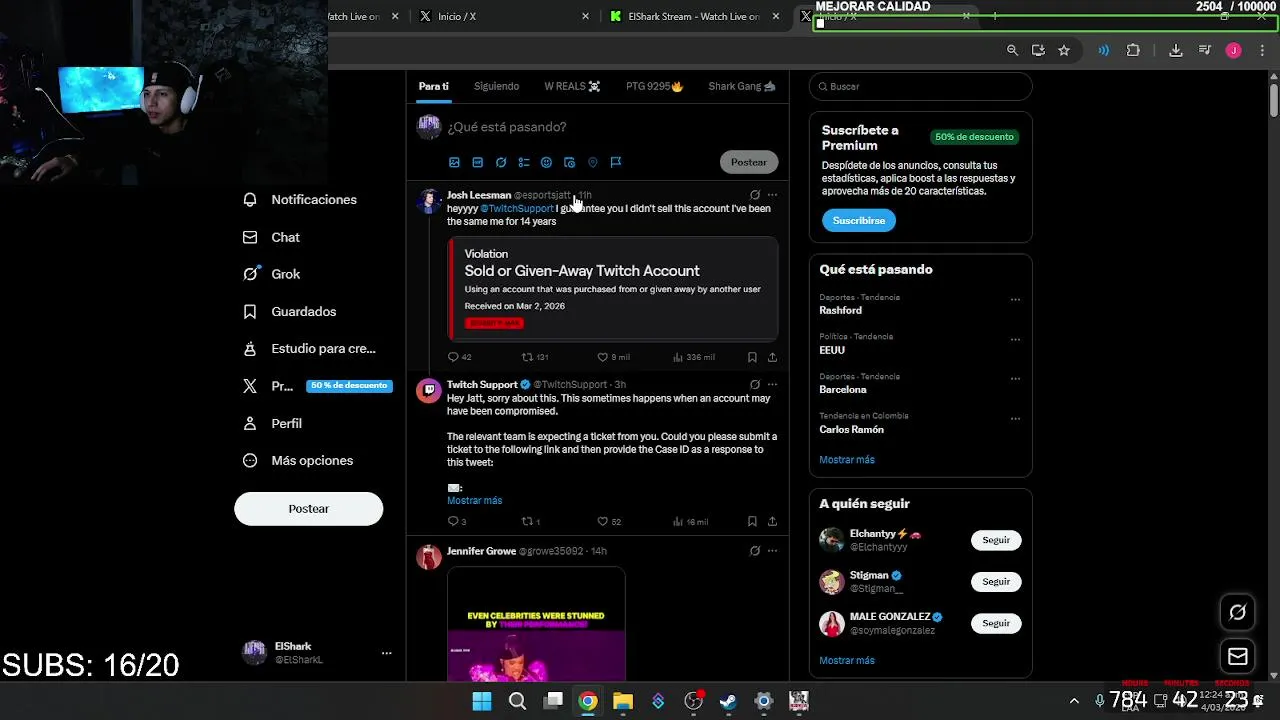Open browser extensions puzzle icon
This screenshot has height=720, width=1280.
1133,50
